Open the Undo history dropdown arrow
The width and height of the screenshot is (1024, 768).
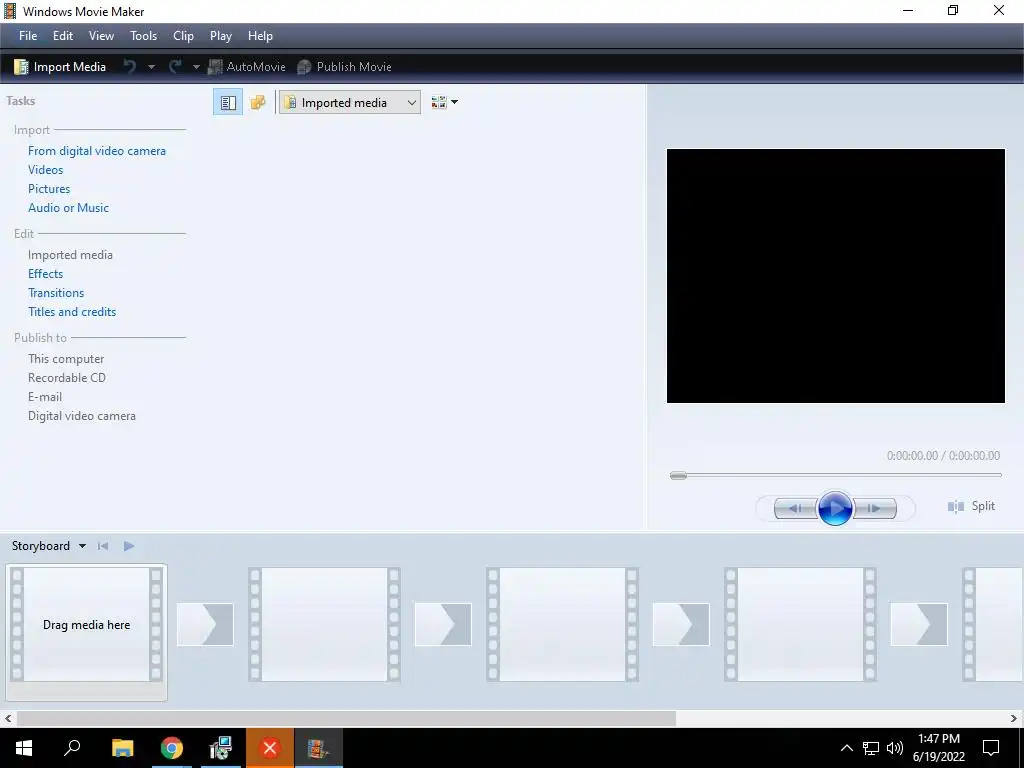tap(152, 67)
